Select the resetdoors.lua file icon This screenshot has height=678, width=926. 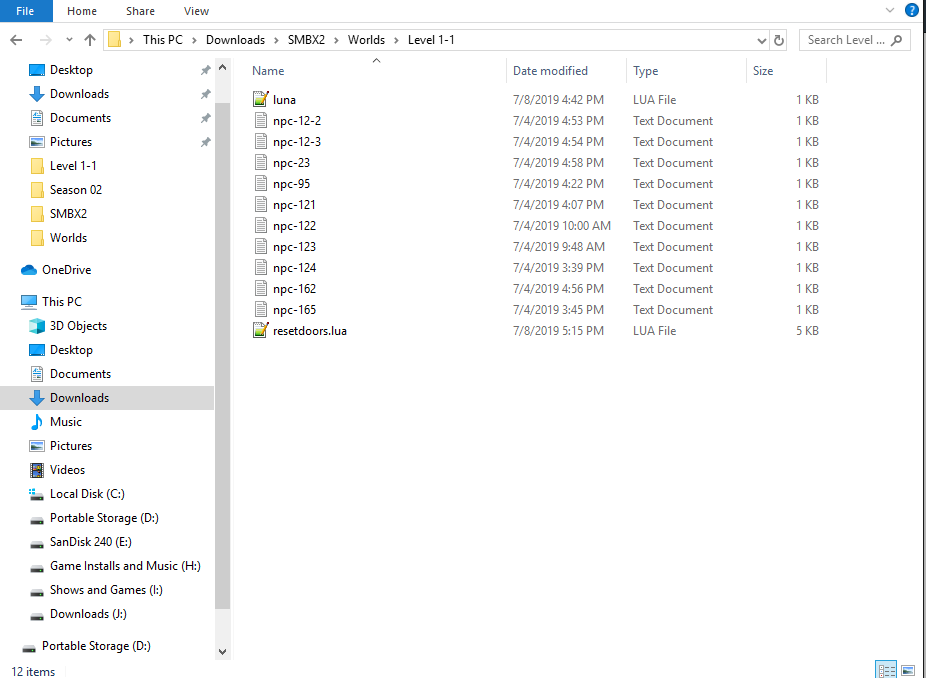[260, 331]
